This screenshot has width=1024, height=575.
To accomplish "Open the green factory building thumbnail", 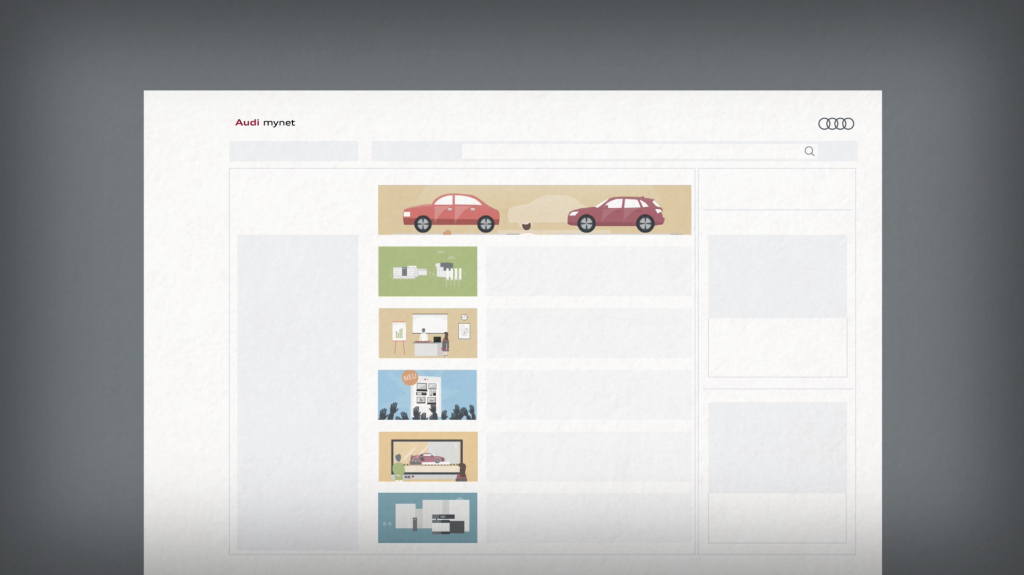I will [x=427, y=271].
